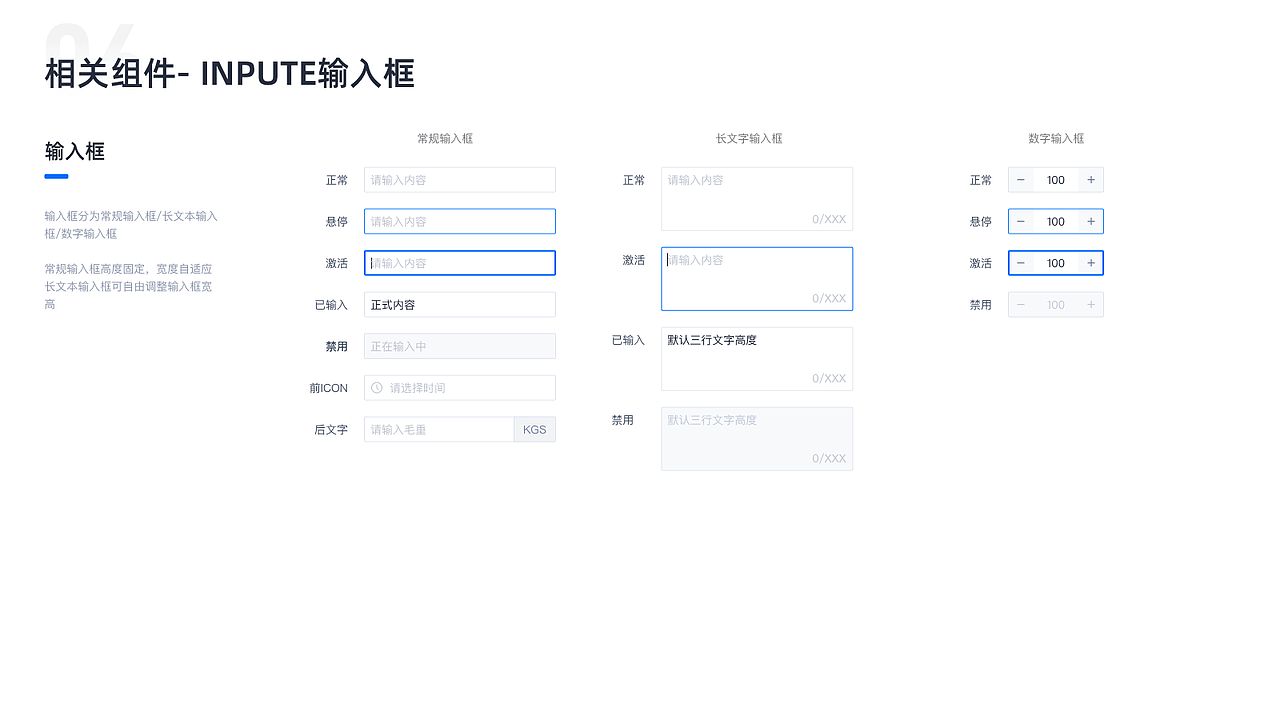Click the disabled long-text 禁用 textarea
This screenshot has width=1280, height=720.
click(756, 438)
